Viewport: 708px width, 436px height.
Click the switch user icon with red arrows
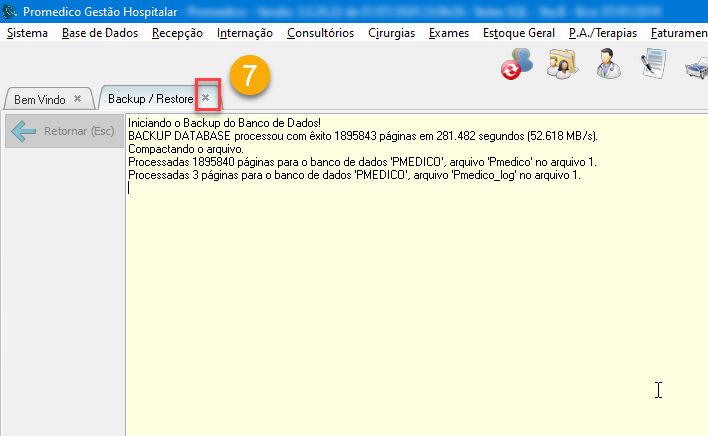(516, 68)
